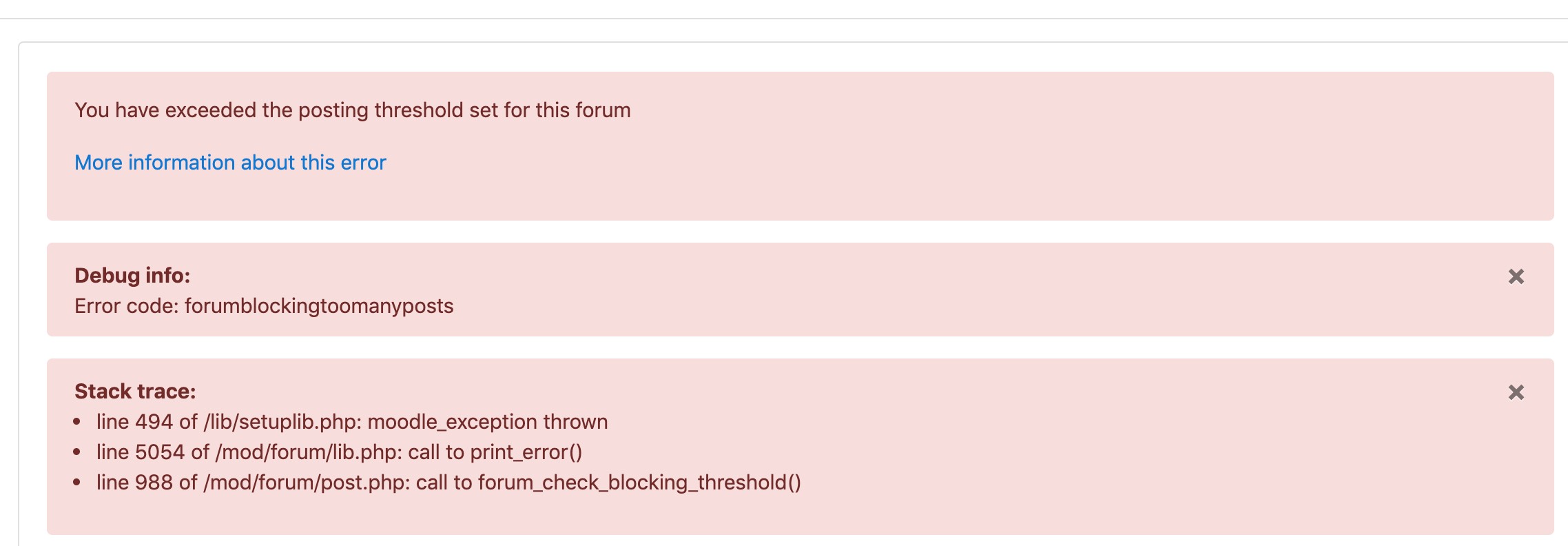The width and height of the screenshot is (1568, 546).
Task: Click the Stack trace heading
Action: pos(135,391)
